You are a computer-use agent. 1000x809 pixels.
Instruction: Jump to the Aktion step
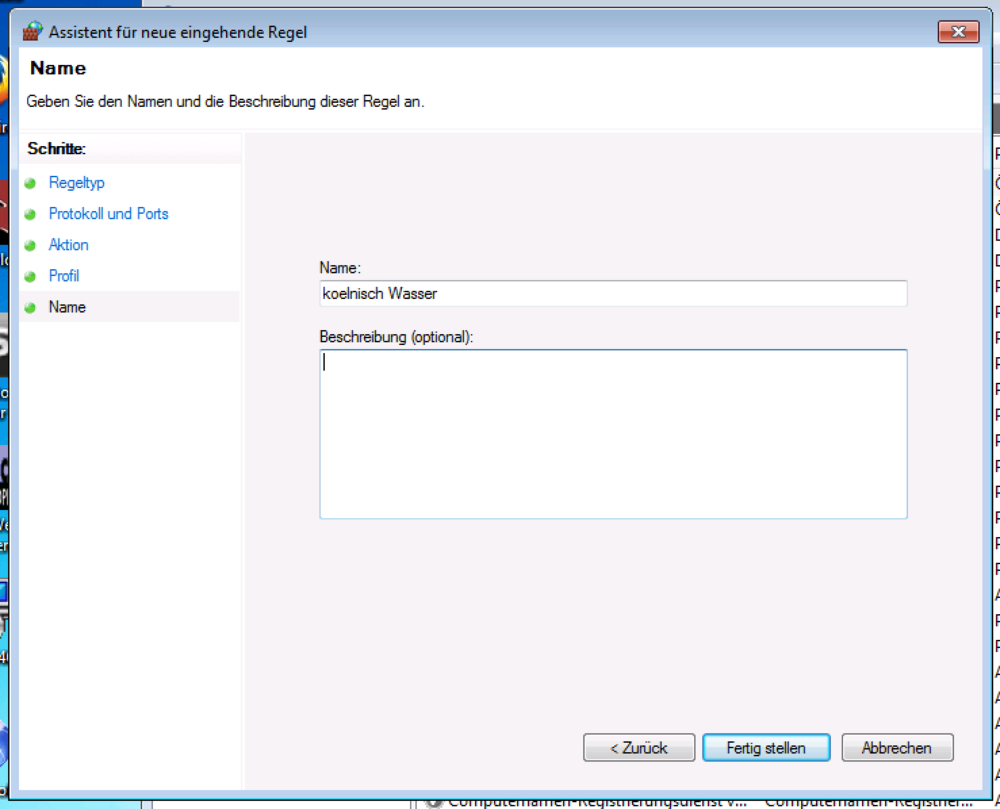68,245
